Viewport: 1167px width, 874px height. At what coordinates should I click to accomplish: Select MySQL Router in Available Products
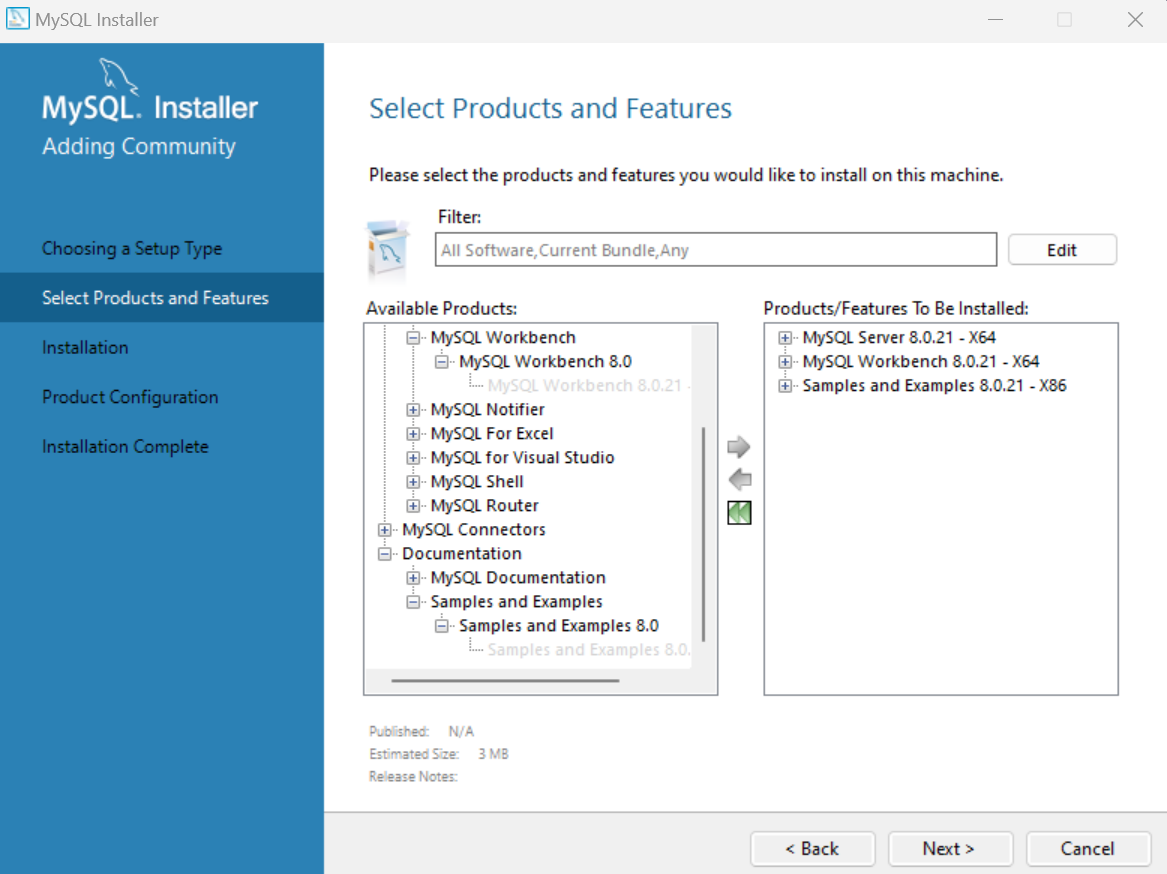click(x=485, y=505)
